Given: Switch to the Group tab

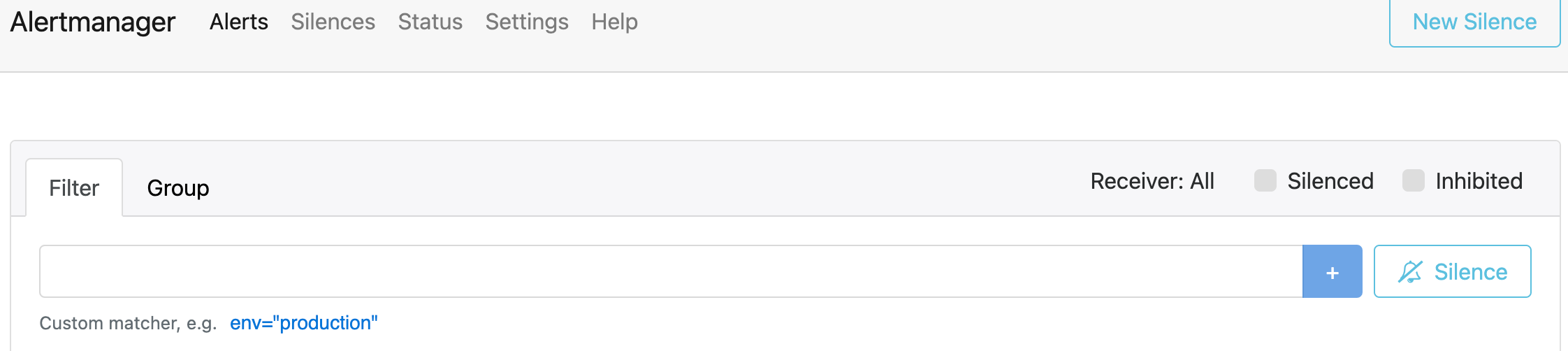Looking at the screenshot, I should (178, 188).
